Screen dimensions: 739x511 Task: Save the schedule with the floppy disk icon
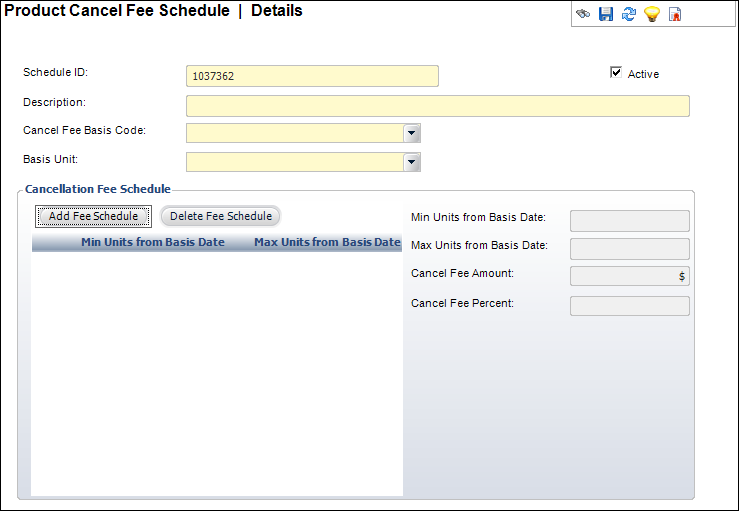tap(606, 14)
